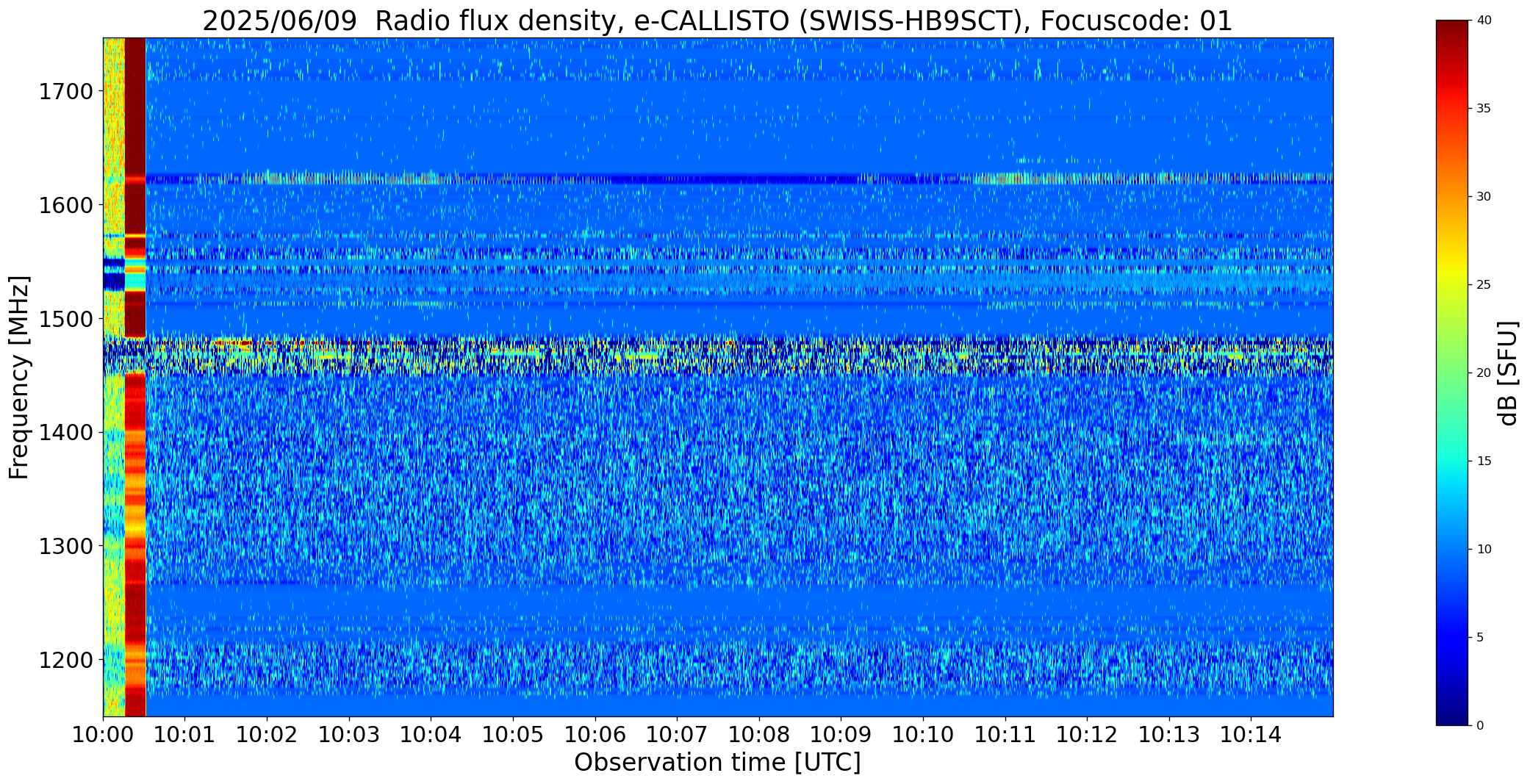Click the 10:14 time tick label
The width and height of the screenshot is (1530, 784).
pos(1251,735)
